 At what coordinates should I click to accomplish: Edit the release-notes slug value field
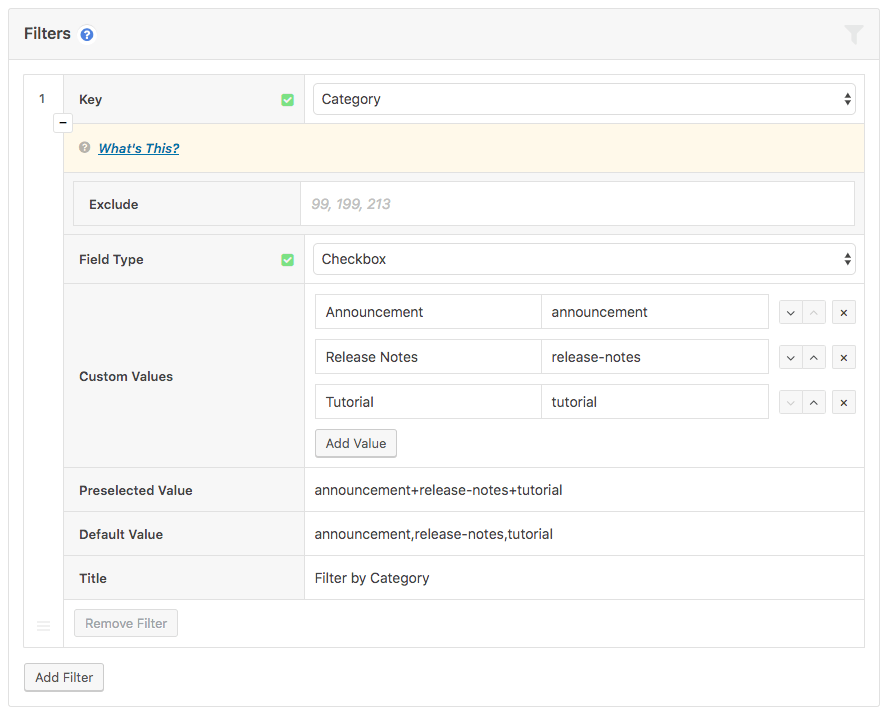pyautogui.click(x=655, y=357)
